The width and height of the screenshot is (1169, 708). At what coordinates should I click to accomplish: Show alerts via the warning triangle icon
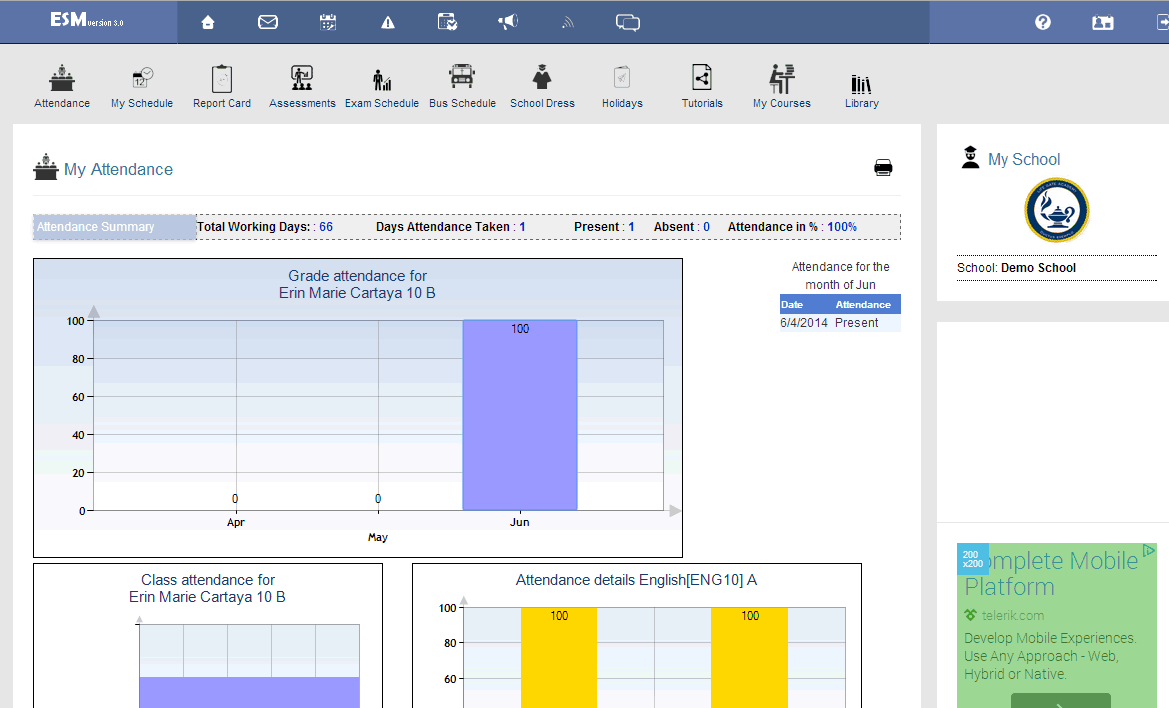[x=388, y=23]
